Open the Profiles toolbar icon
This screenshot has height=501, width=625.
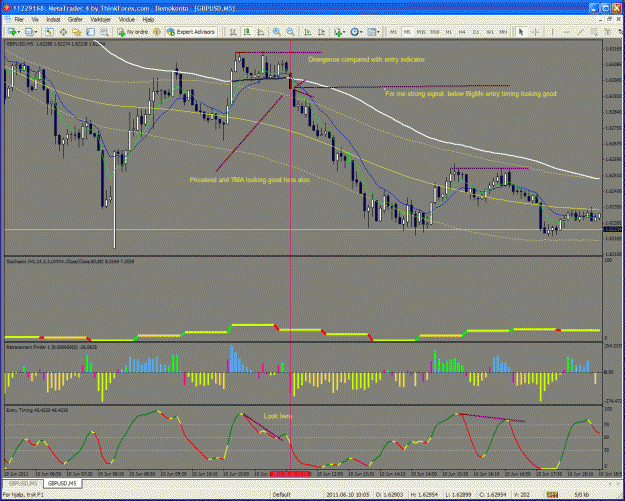[x=29, y=32]
